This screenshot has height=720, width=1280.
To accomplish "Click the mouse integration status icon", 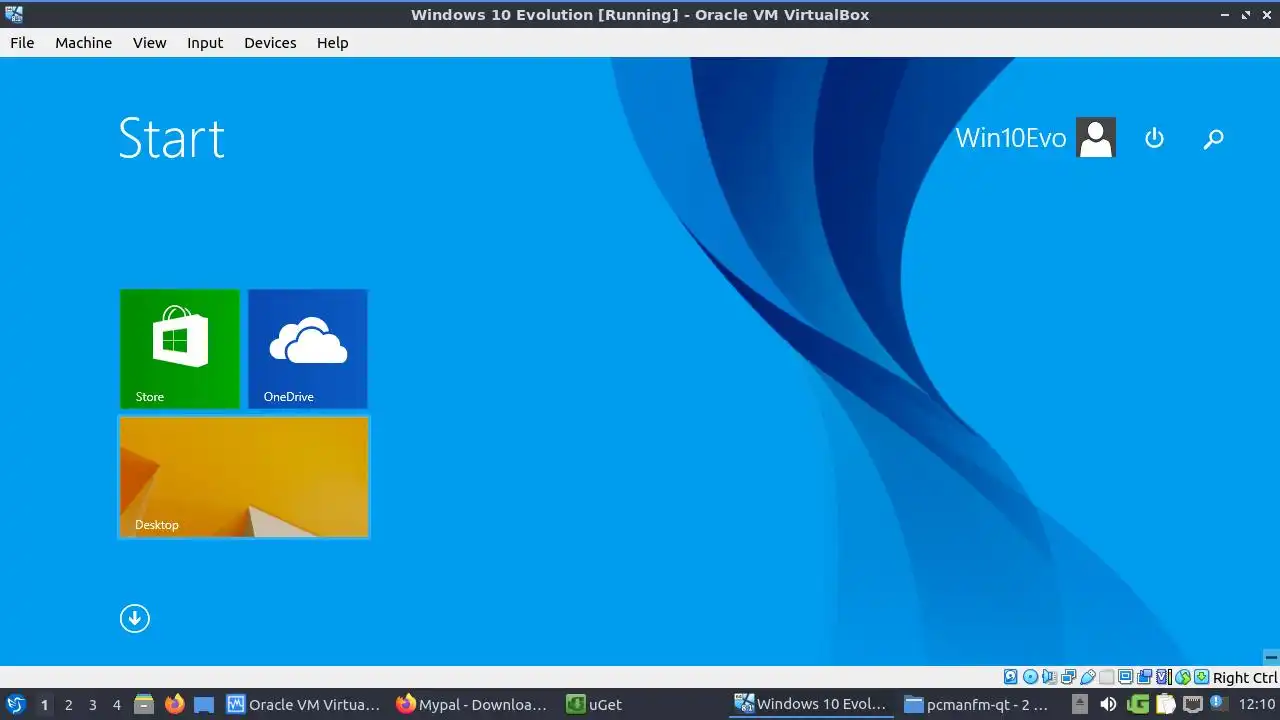I will click(x=1183, y=678).
